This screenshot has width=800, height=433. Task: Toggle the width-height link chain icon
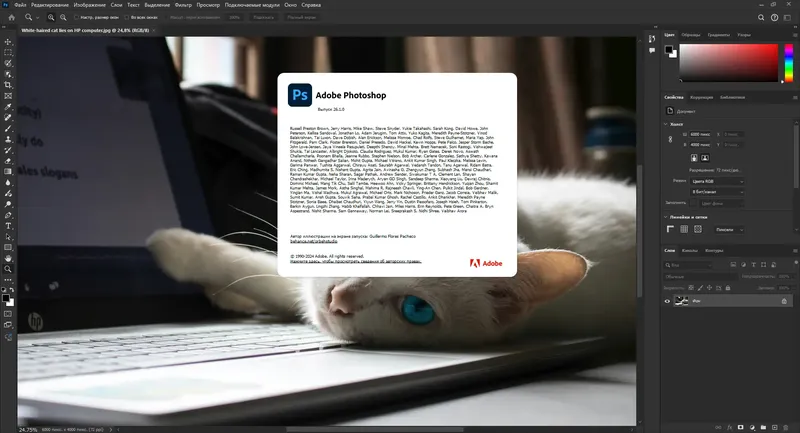[670, 139]
